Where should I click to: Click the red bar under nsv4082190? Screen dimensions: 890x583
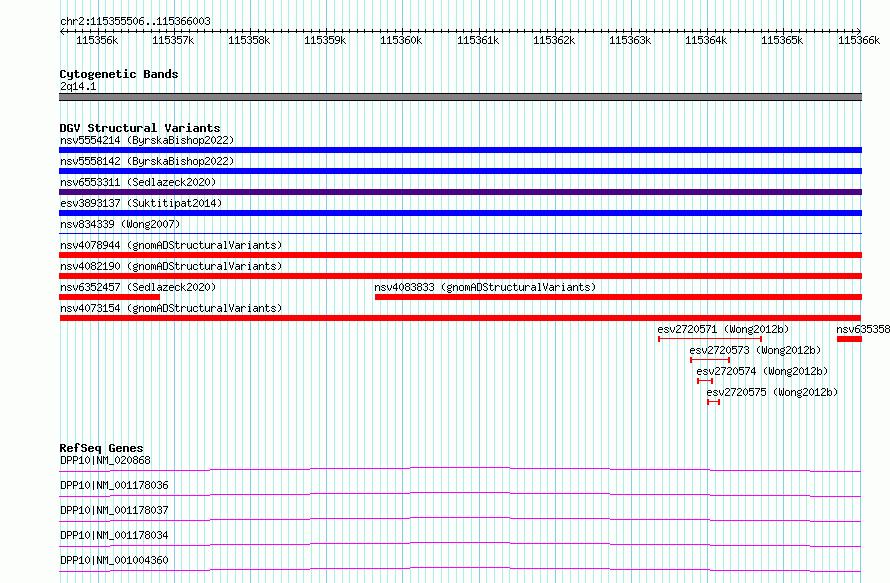tap(460, 276)
